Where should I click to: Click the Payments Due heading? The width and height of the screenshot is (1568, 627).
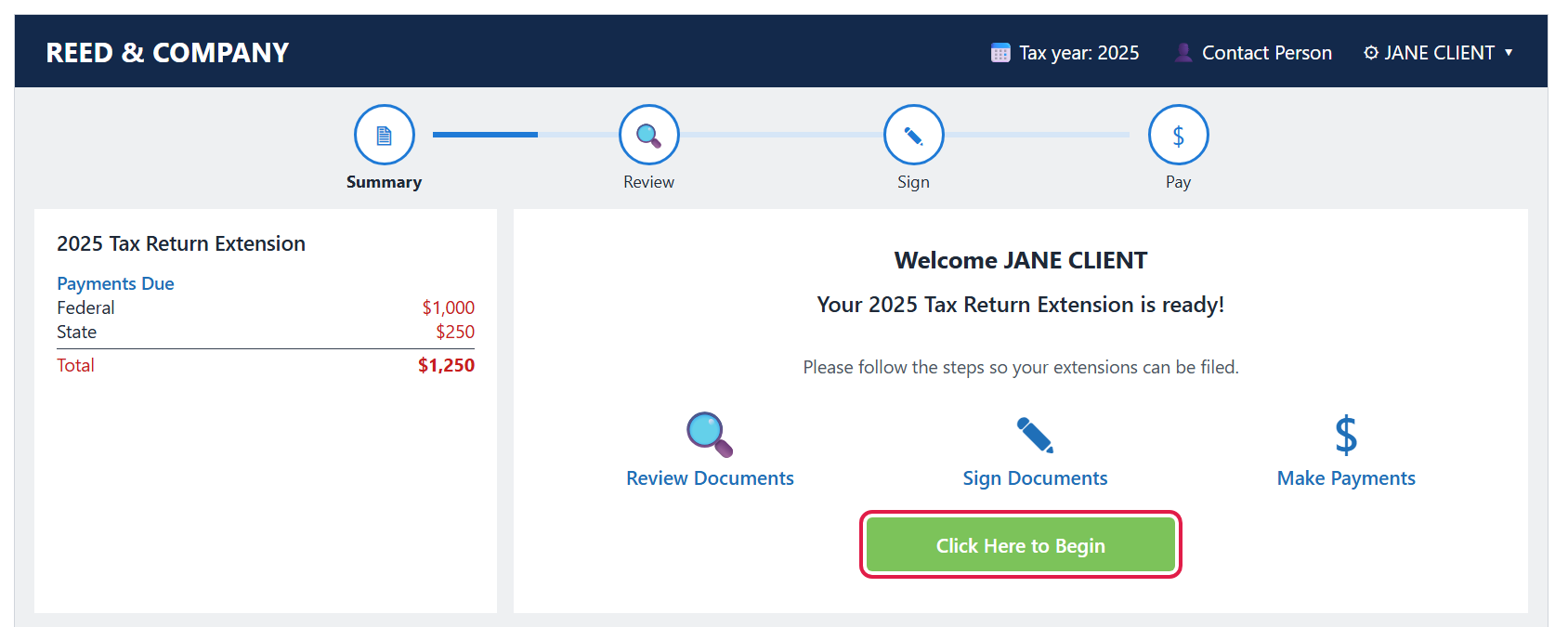coord(115,283)
